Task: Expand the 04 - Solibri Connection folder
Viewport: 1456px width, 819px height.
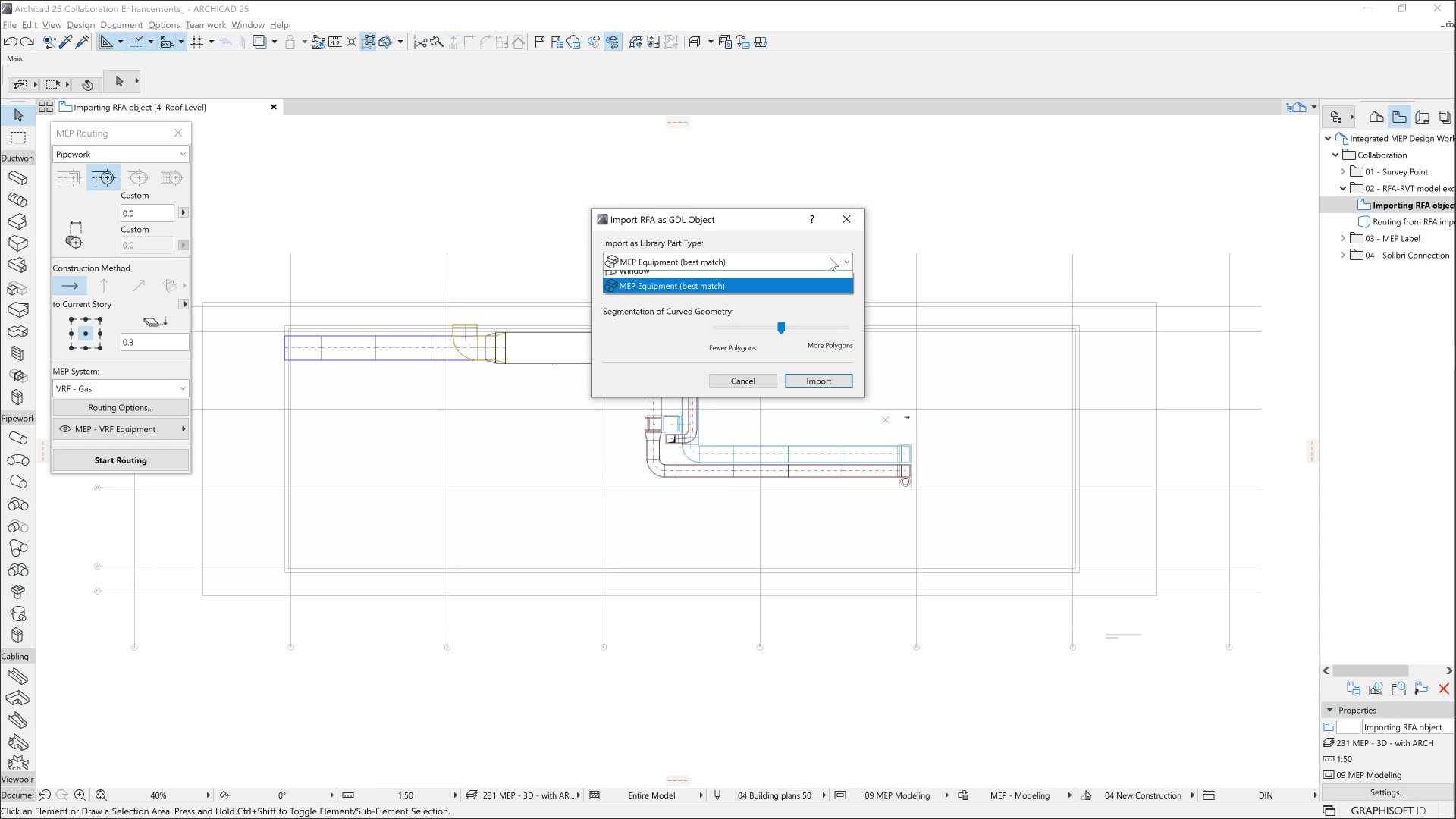Action: (x=1343, y=255)
